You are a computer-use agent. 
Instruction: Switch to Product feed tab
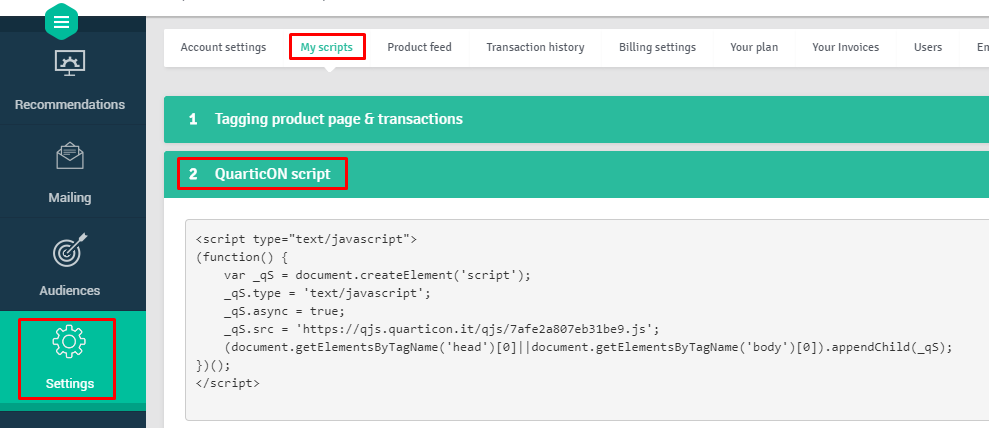pyautogui.click(x=419, y=47)
